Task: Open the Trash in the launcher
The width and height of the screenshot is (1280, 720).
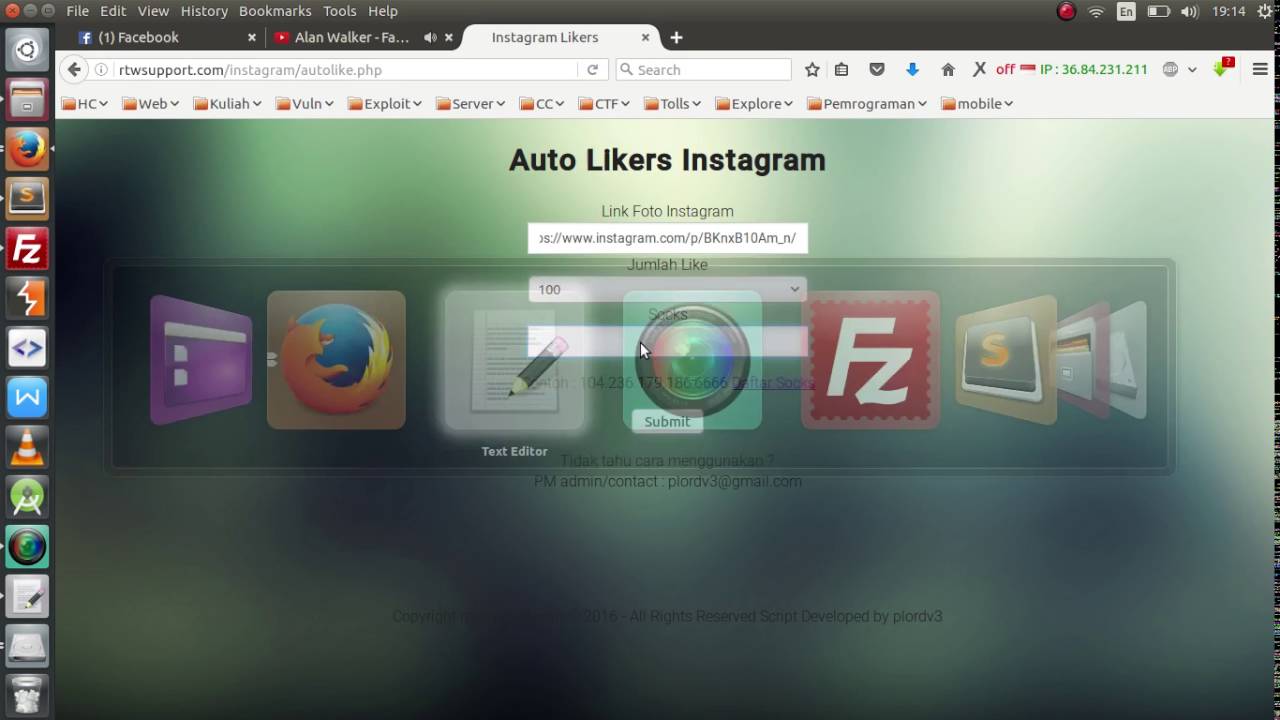Action: tap(27, 695)
